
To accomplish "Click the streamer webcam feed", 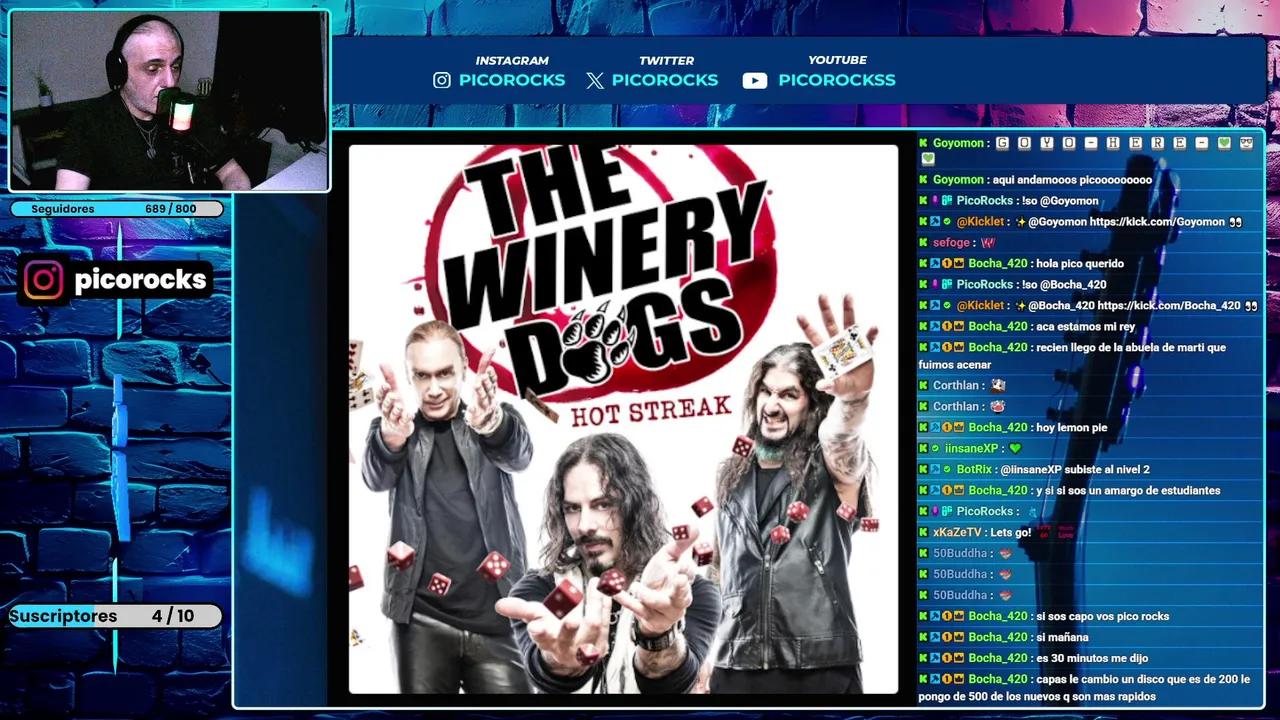I will 169,100.
